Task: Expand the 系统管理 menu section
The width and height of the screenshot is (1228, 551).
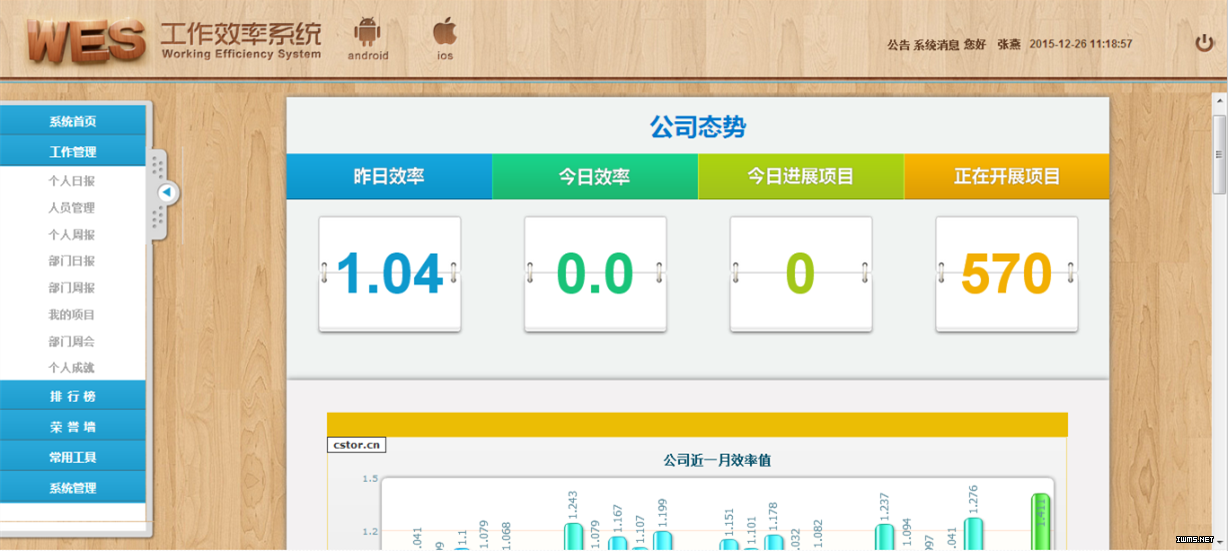Action: (x=73, y=488)
